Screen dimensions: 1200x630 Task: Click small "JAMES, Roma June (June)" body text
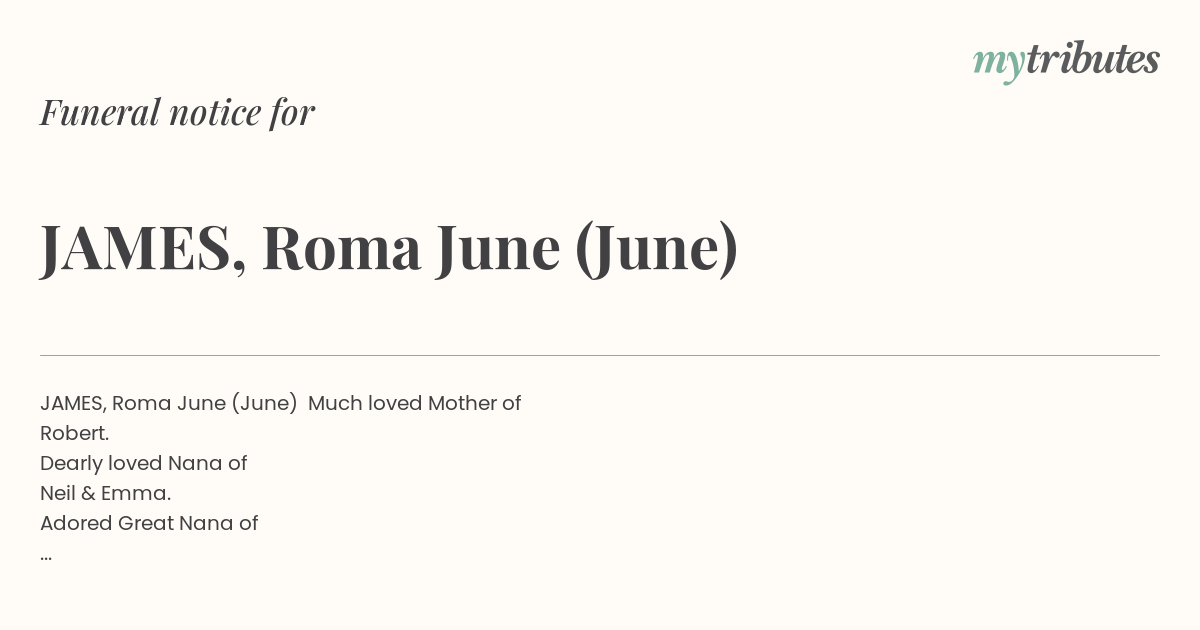click(168, 404)
